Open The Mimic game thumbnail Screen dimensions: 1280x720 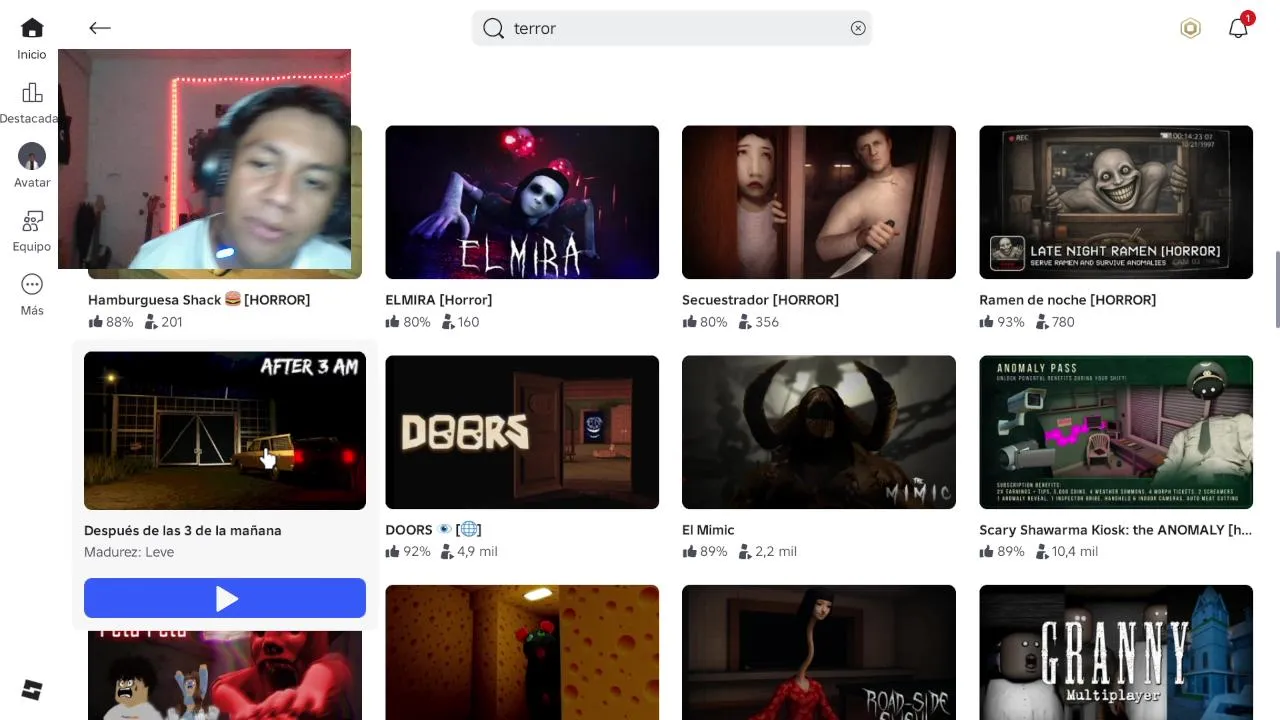819,432
